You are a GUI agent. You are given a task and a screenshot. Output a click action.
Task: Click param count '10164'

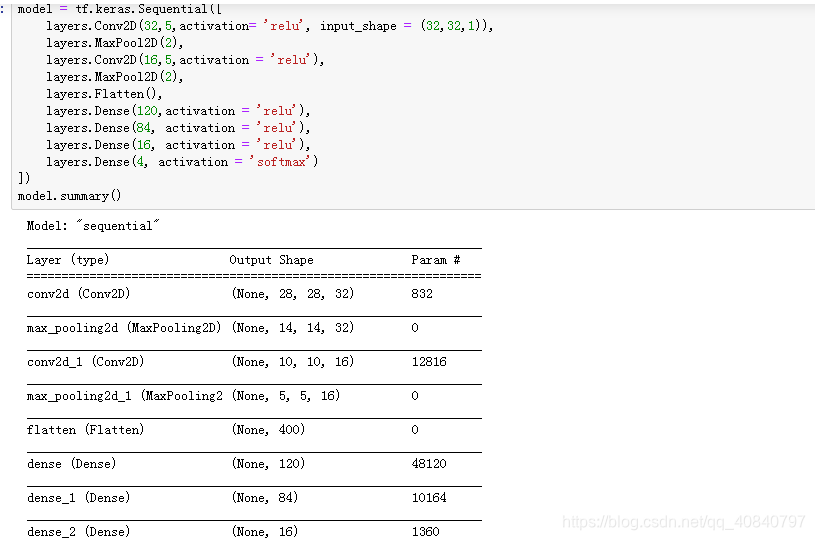(429, 498)
